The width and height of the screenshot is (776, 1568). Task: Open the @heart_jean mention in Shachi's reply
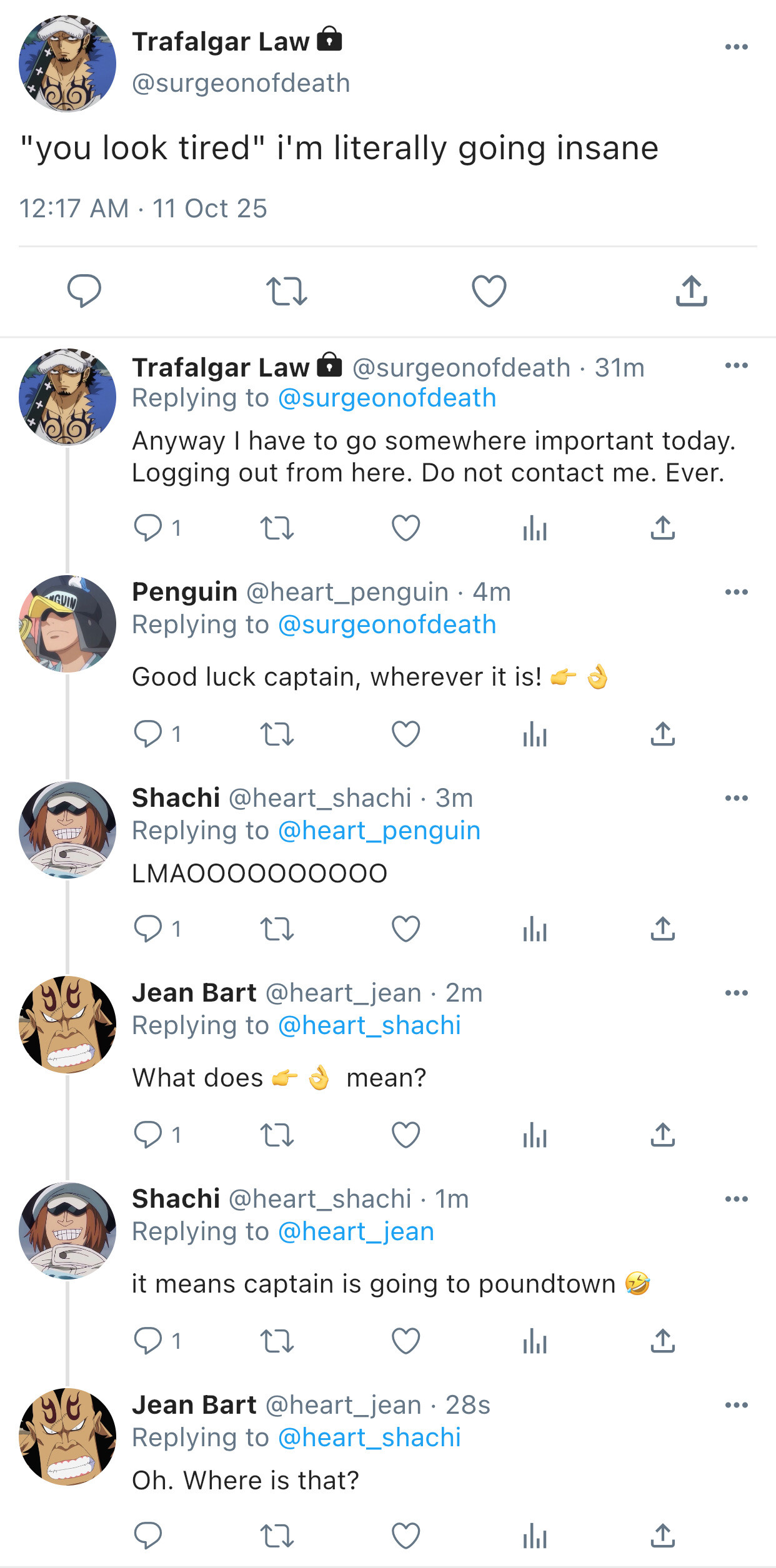[x=356, y=1231]
